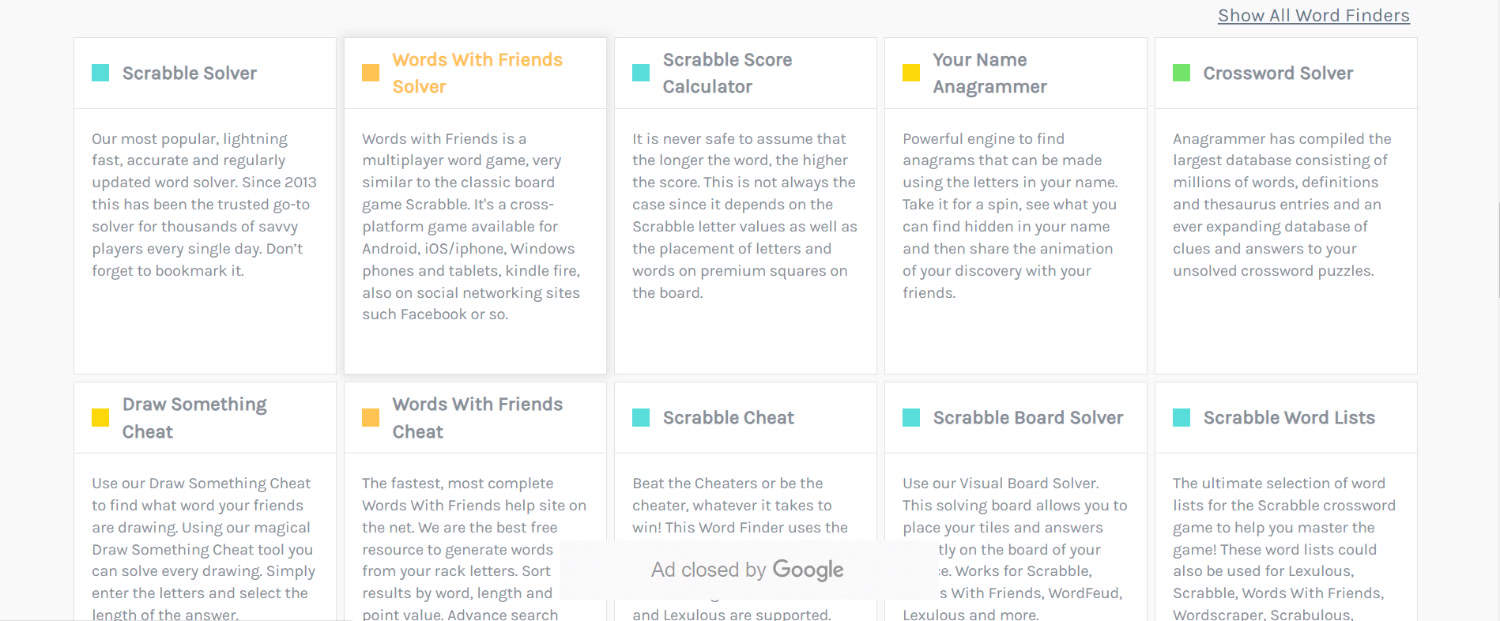Click the orange square beside Words With Friends Cheat

tap(370, 418)
